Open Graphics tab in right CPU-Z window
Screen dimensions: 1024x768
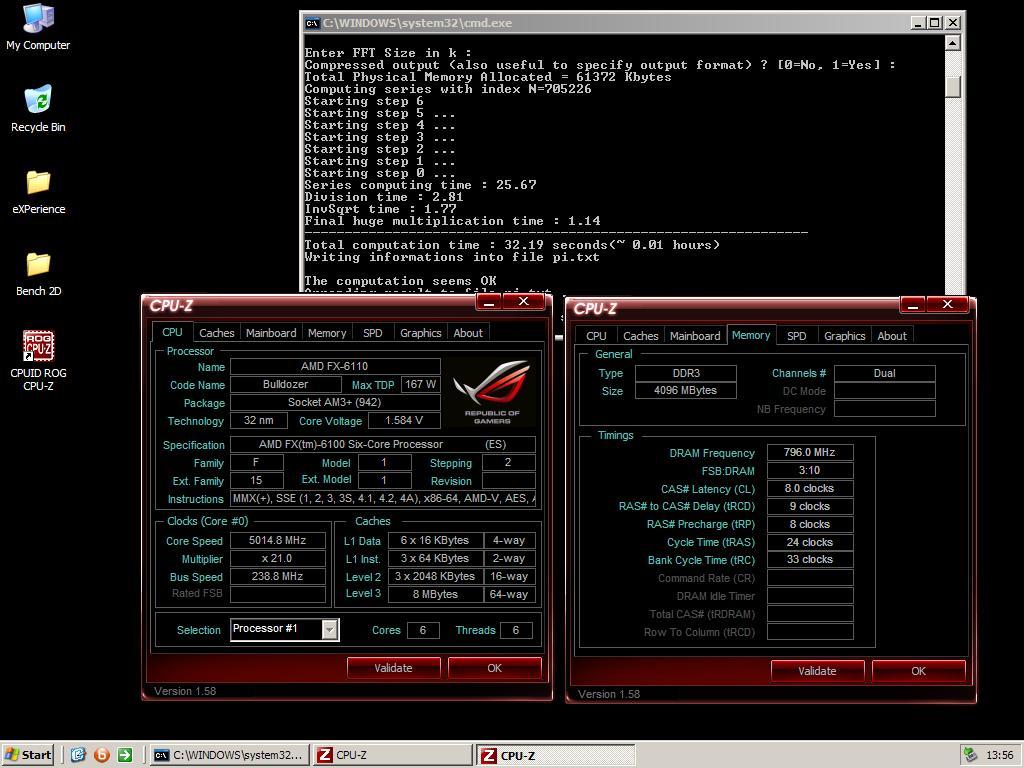[844, 336]
